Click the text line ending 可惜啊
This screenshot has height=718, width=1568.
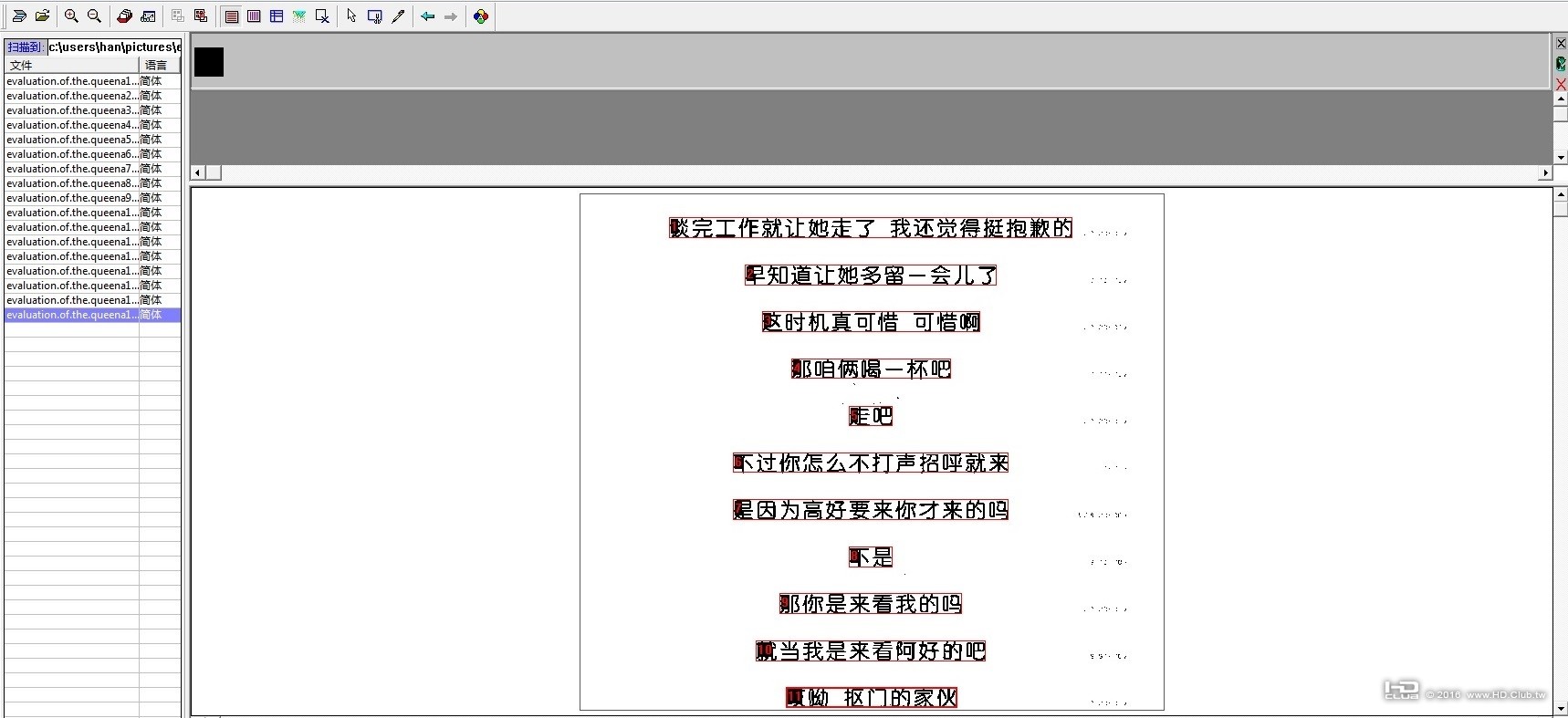pyautogui.click(x=871, y=322)
